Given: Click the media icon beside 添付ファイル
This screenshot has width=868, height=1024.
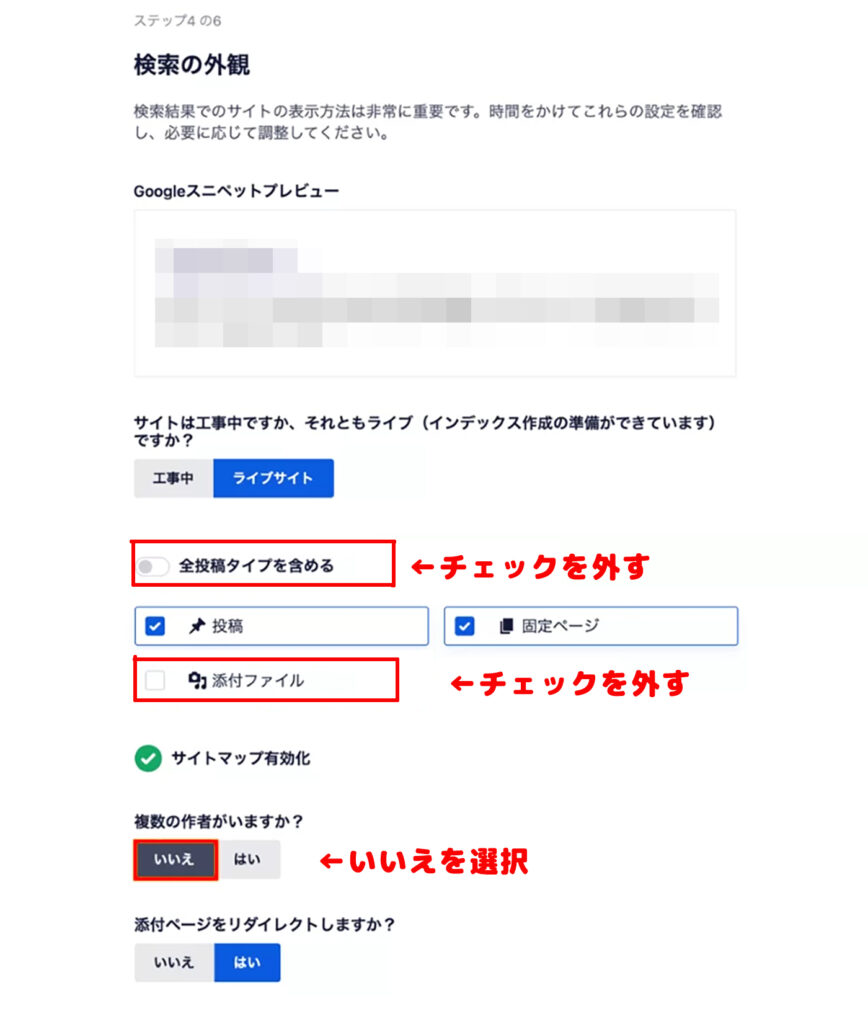Looking at the screenshot, I should 197,680.
